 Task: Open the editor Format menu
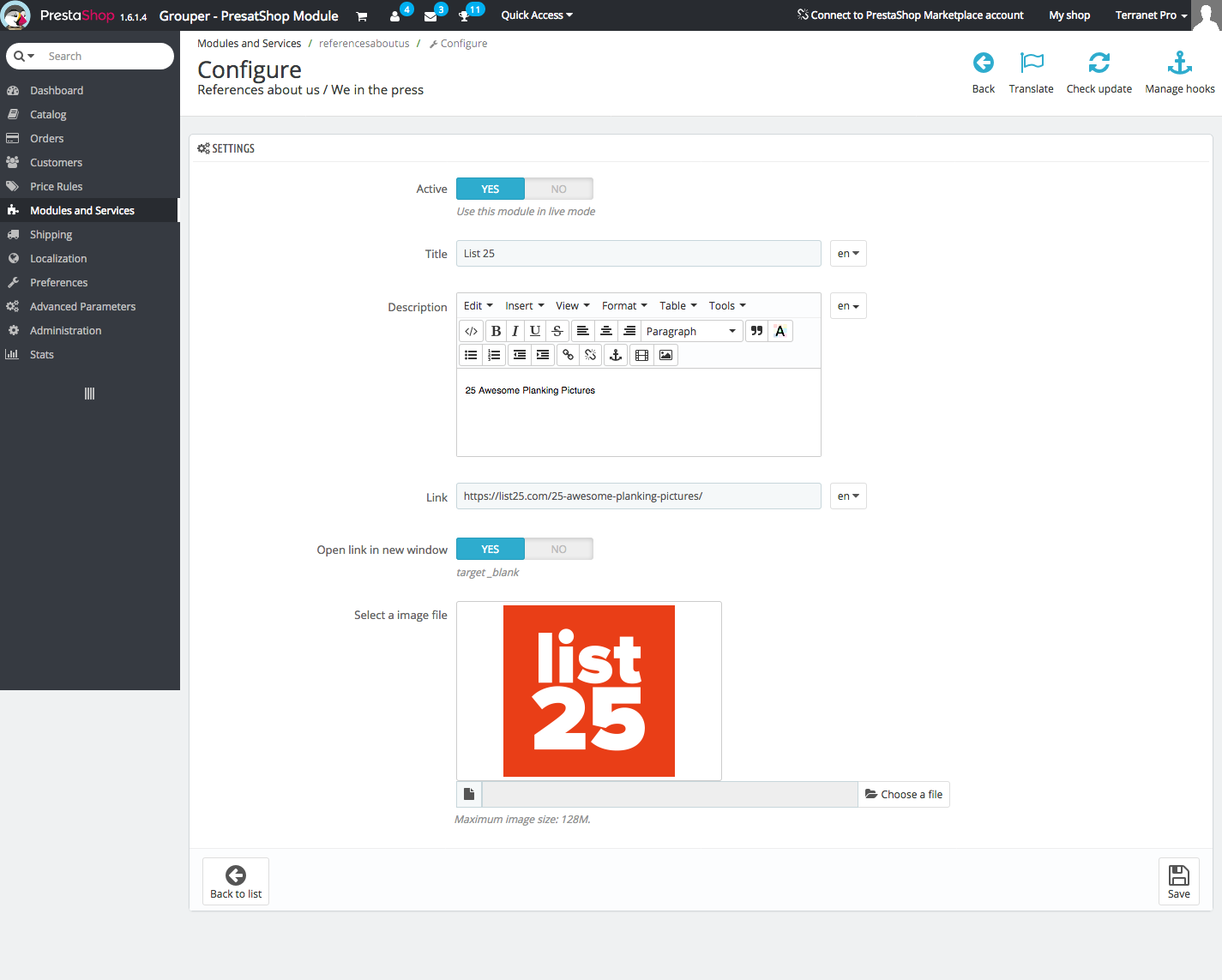click(x=624, y=306)
